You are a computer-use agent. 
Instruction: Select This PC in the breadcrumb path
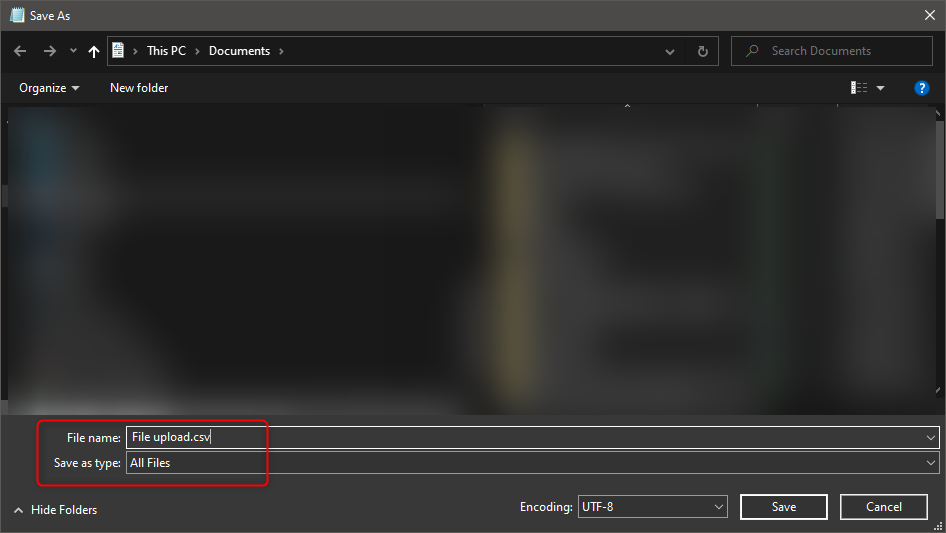[x=167, y=51]
